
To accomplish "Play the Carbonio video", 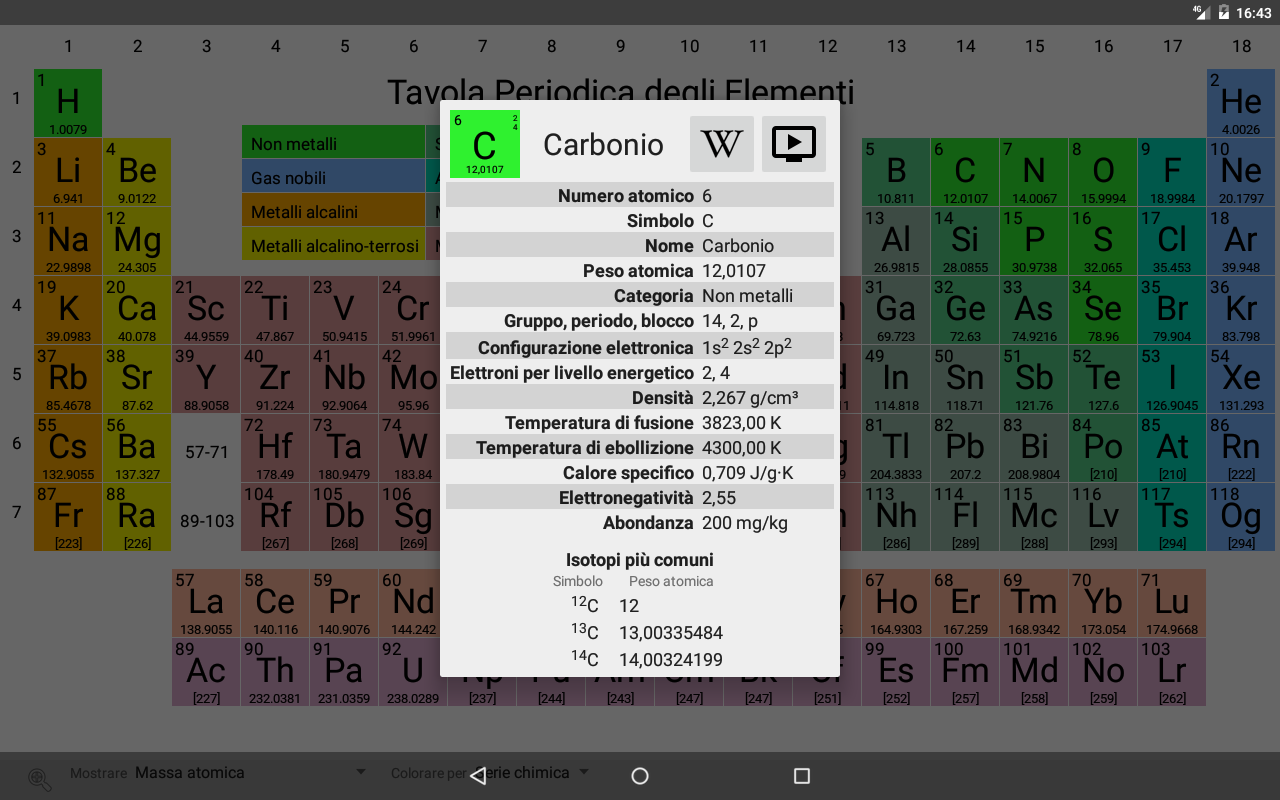I will pyautogui.click(x=794, y=144).
